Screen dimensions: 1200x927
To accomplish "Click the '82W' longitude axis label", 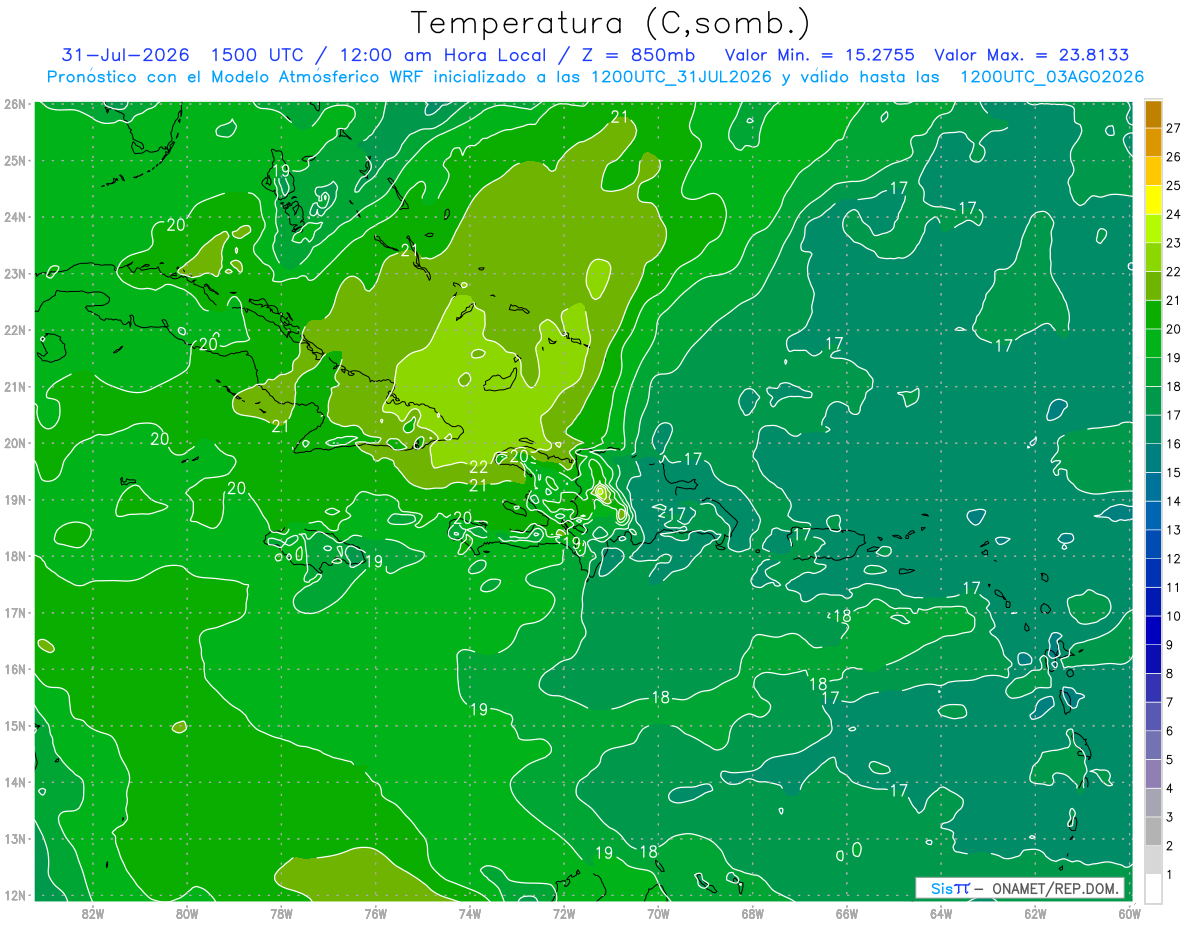I will click(x=93, y=912).
